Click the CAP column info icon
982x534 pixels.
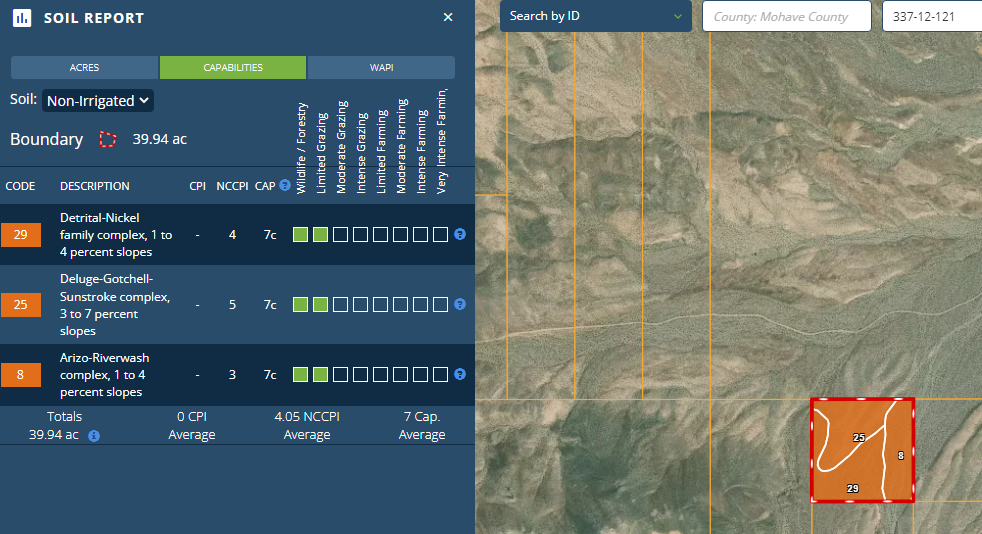285,185
